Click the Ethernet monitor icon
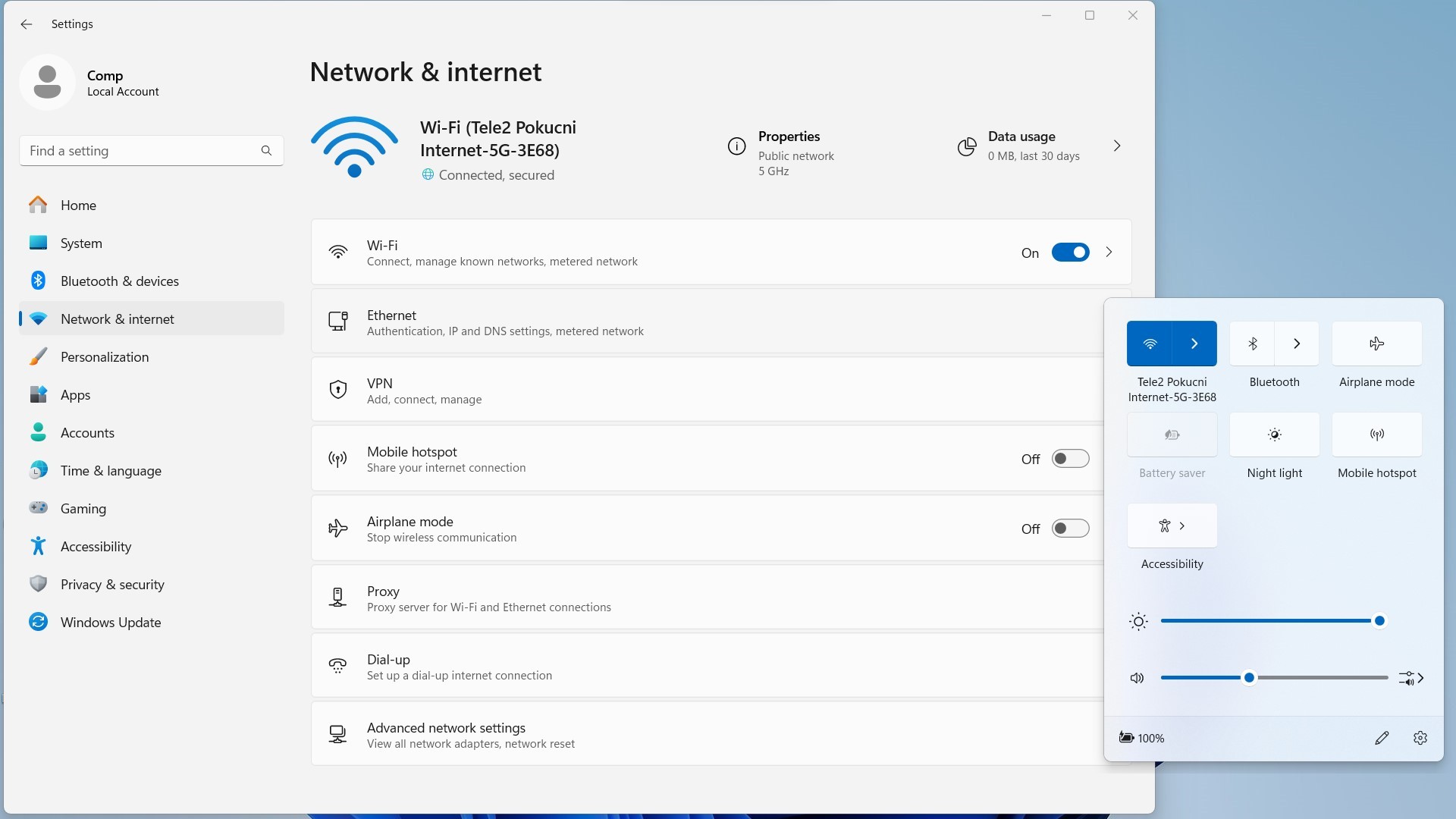Screen dimensions: 1456x819 (338, 321)
